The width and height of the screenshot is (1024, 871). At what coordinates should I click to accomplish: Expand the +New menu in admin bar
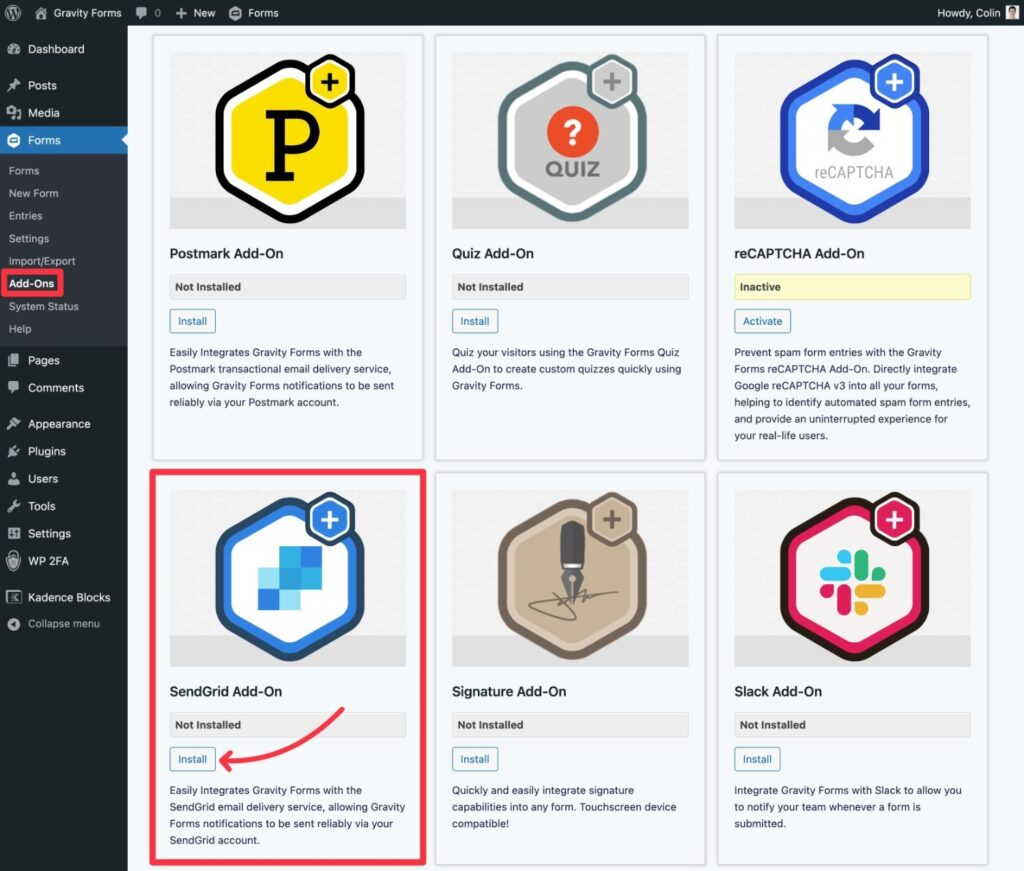tap(190, 13)
